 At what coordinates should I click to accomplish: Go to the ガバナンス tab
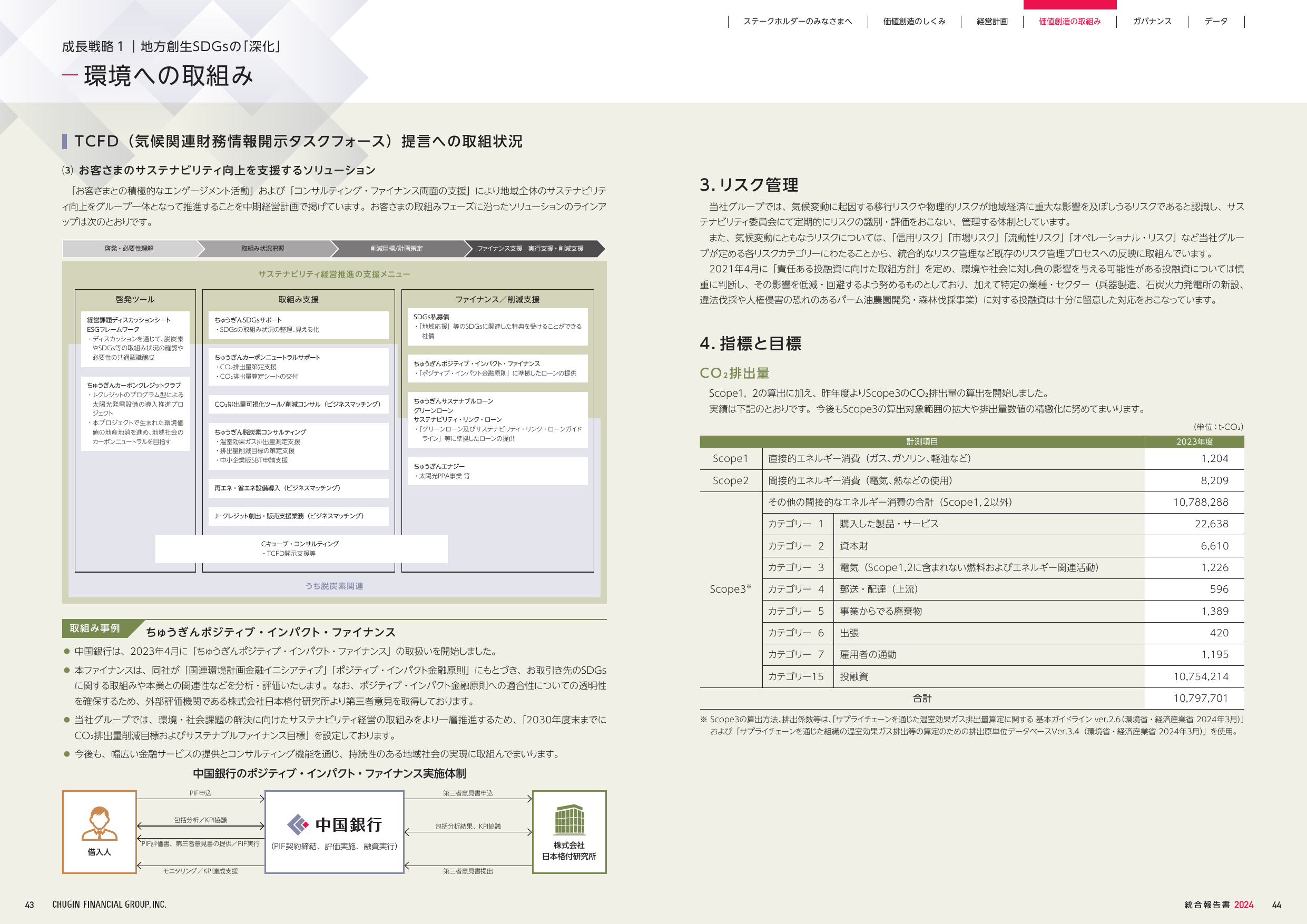click(1152, 22)
